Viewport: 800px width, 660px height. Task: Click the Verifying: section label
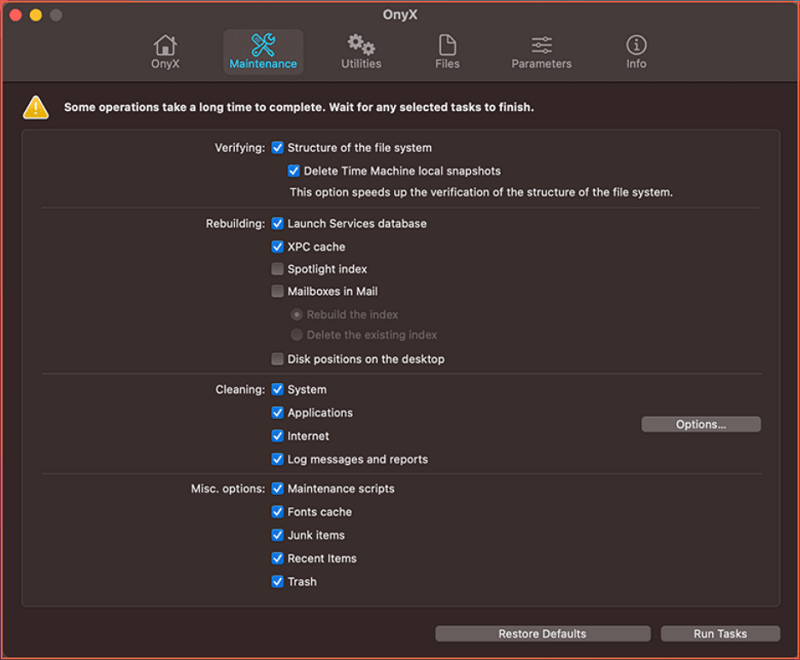pyautogui.click(x=240, y=148)
